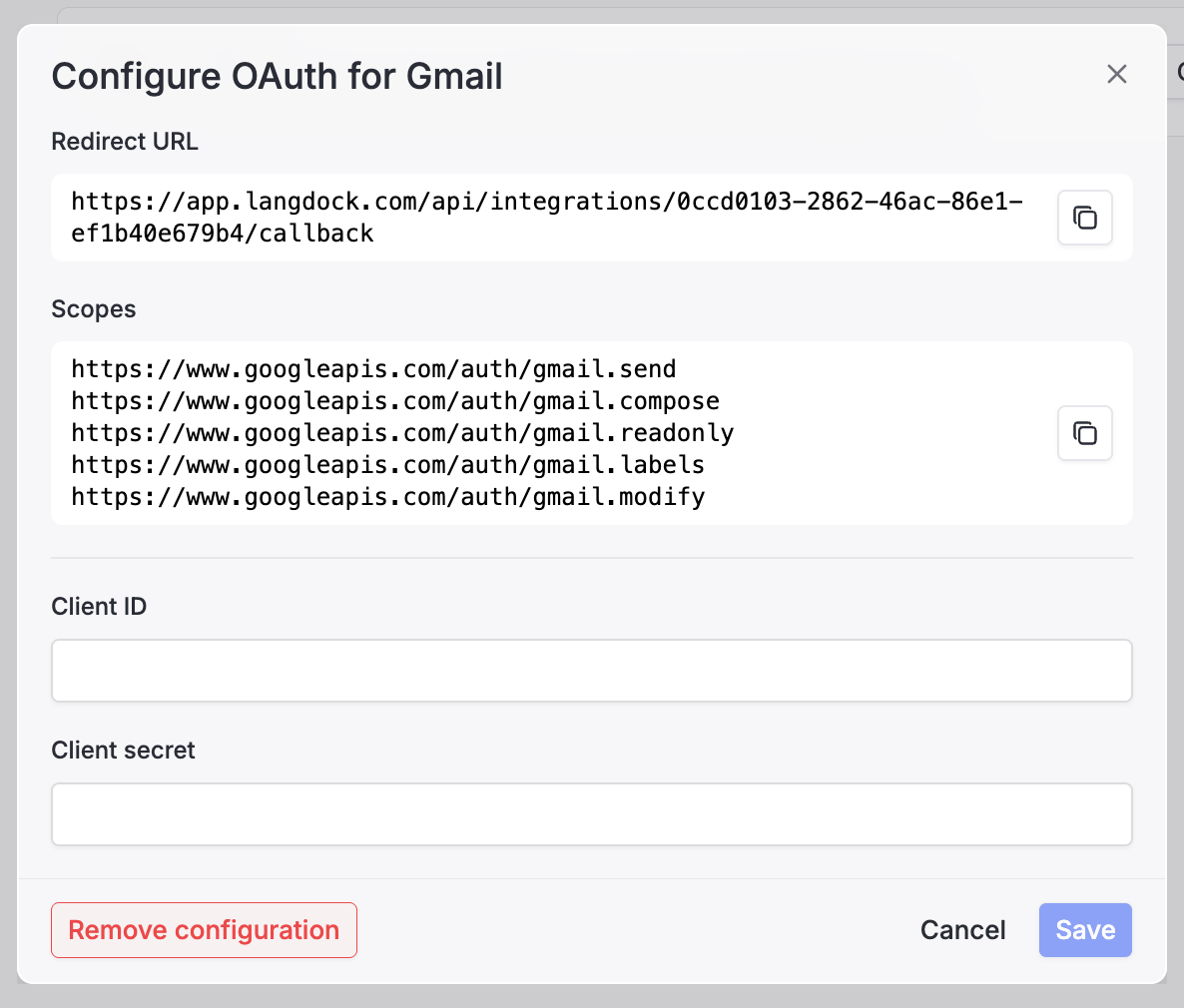This screenshot has width=1184, height=1008.
Task: Close the Configure OAuth dialog
Action: coord(1117,74)
